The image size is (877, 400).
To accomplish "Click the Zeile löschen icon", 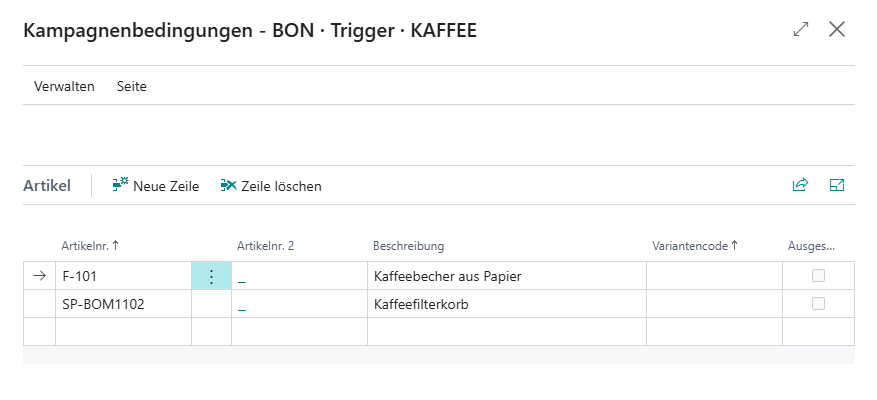I will 229,185.
